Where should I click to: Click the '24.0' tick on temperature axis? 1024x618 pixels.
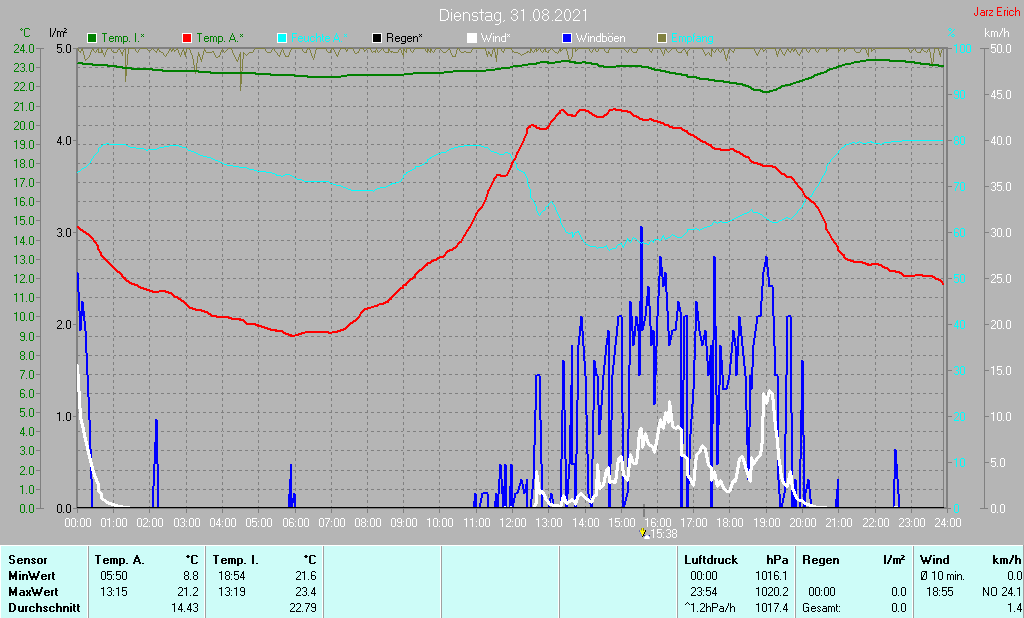coord(24,49)
